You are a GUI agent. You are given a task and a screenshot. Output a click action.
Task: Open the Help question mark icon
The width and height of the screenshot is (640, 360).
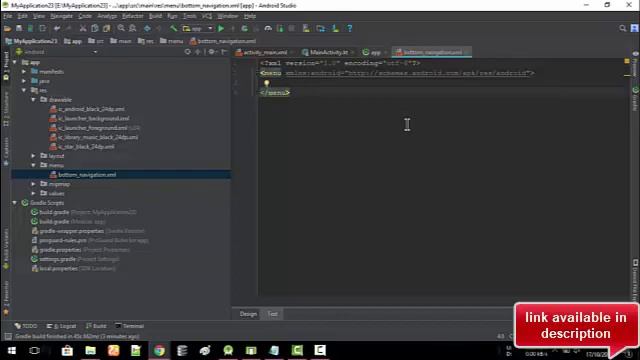tap(349, 28)
